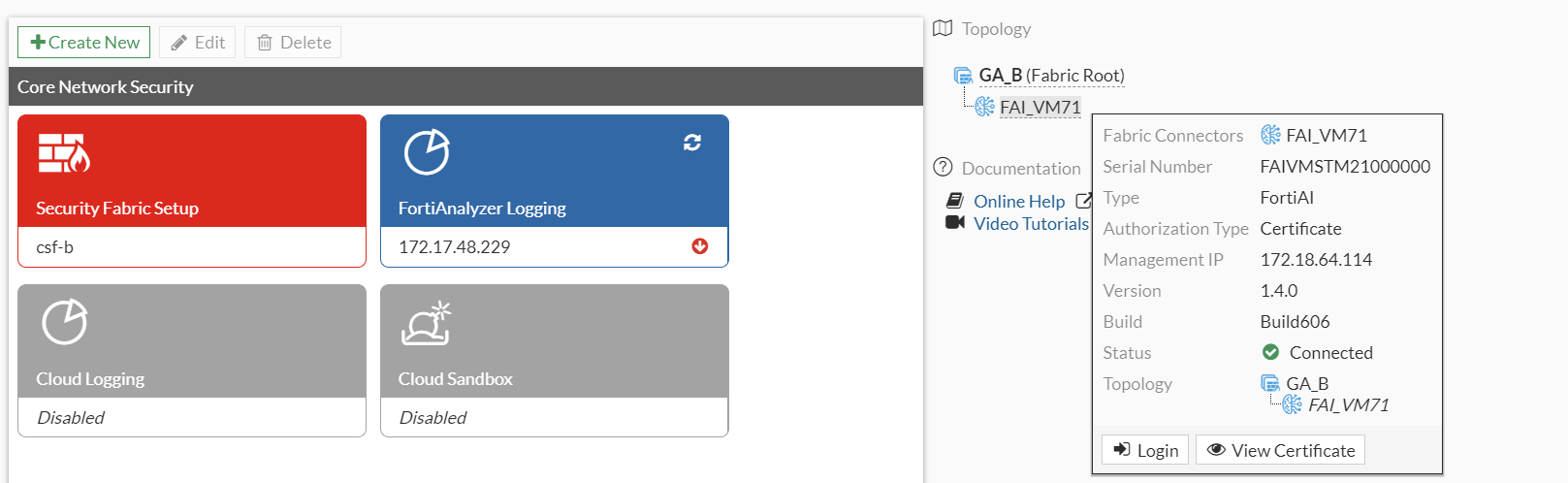
Task: Click the FAI_VM71 brain icon in the topology tree
Action: (x=984, y=107)
